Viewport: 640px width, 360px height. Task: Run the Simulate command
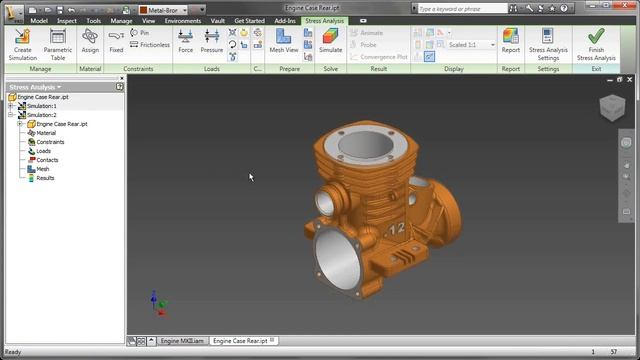(x=330, y=41)
